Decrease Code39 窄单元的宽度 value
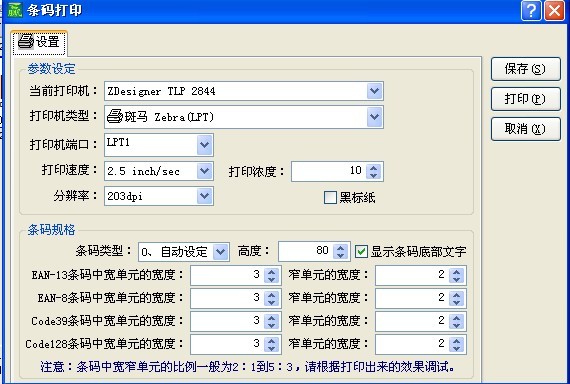The width and height of the screenshot is (570, 384). tap(457, 325)
